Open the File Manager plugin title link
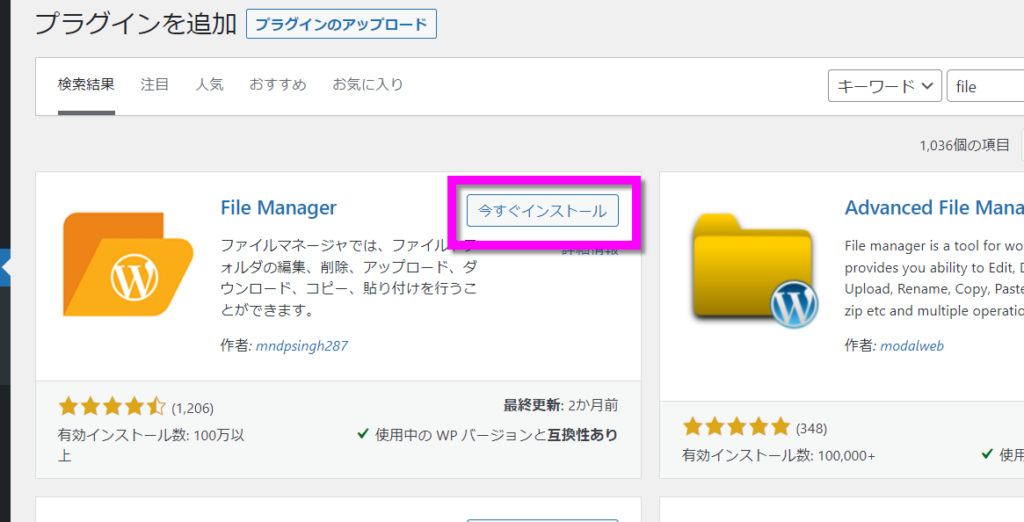This screenshot has height=522, width=1024. click(x=279, y=208)
